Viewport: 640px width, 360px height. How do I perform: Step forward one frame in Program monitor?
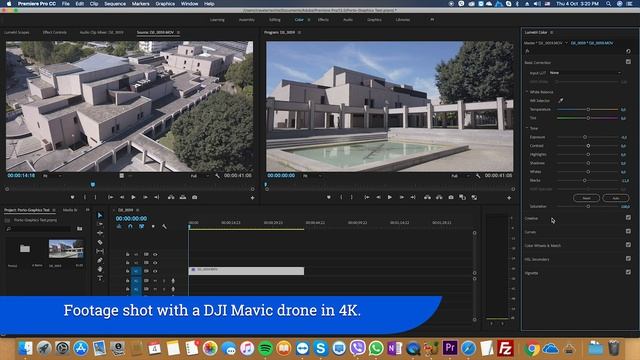coord(401,197)
